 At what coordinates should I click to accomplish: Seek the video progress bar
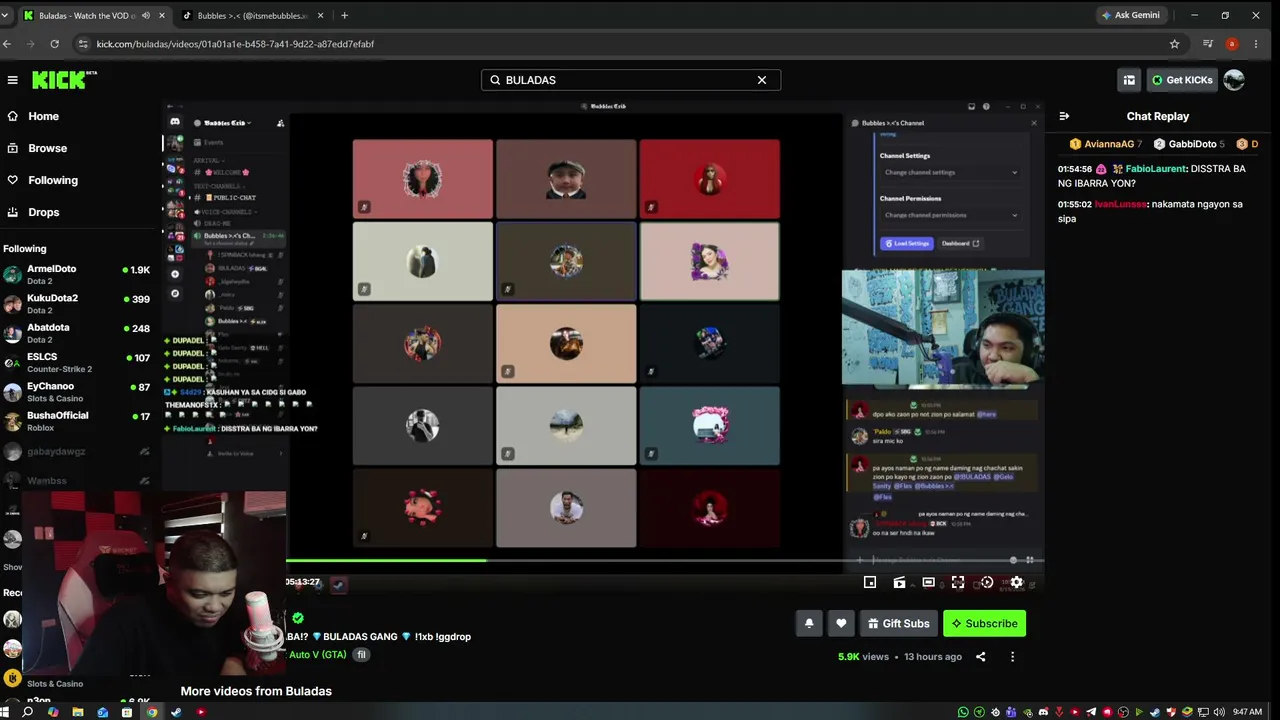click(665, 560)
